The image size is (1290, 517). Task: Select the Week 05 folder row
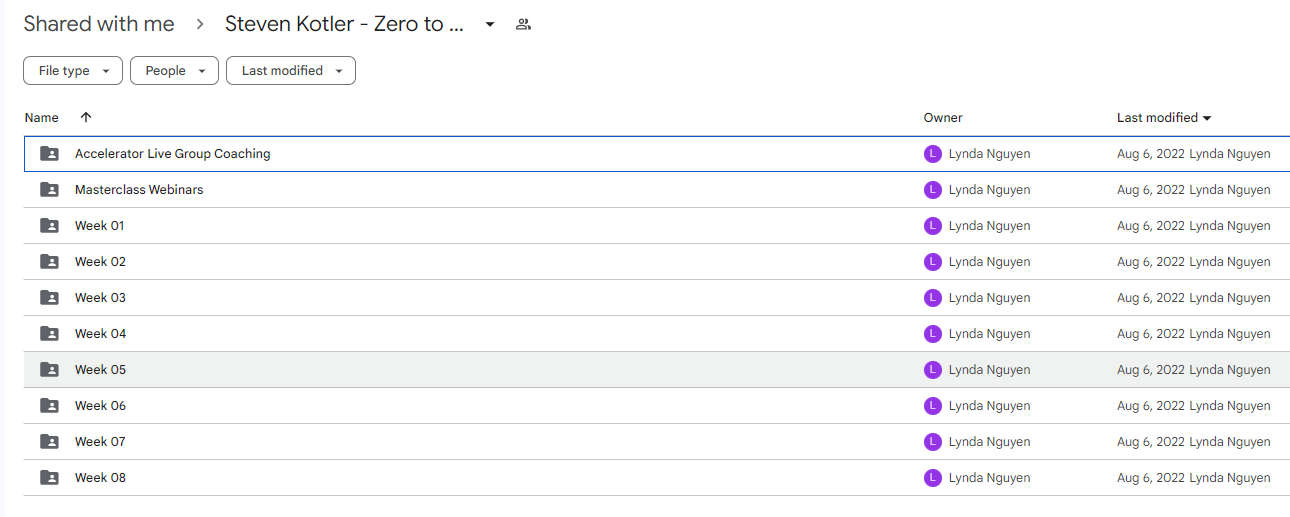pyautogui.click(x=656, y=370)
